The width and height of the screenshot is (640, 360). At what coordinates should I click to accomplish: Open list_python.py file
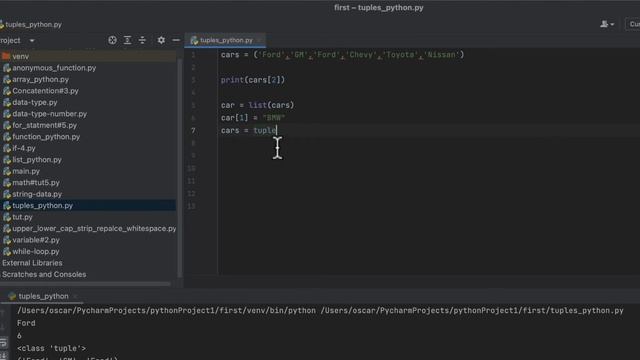click(x=37, y=160)
